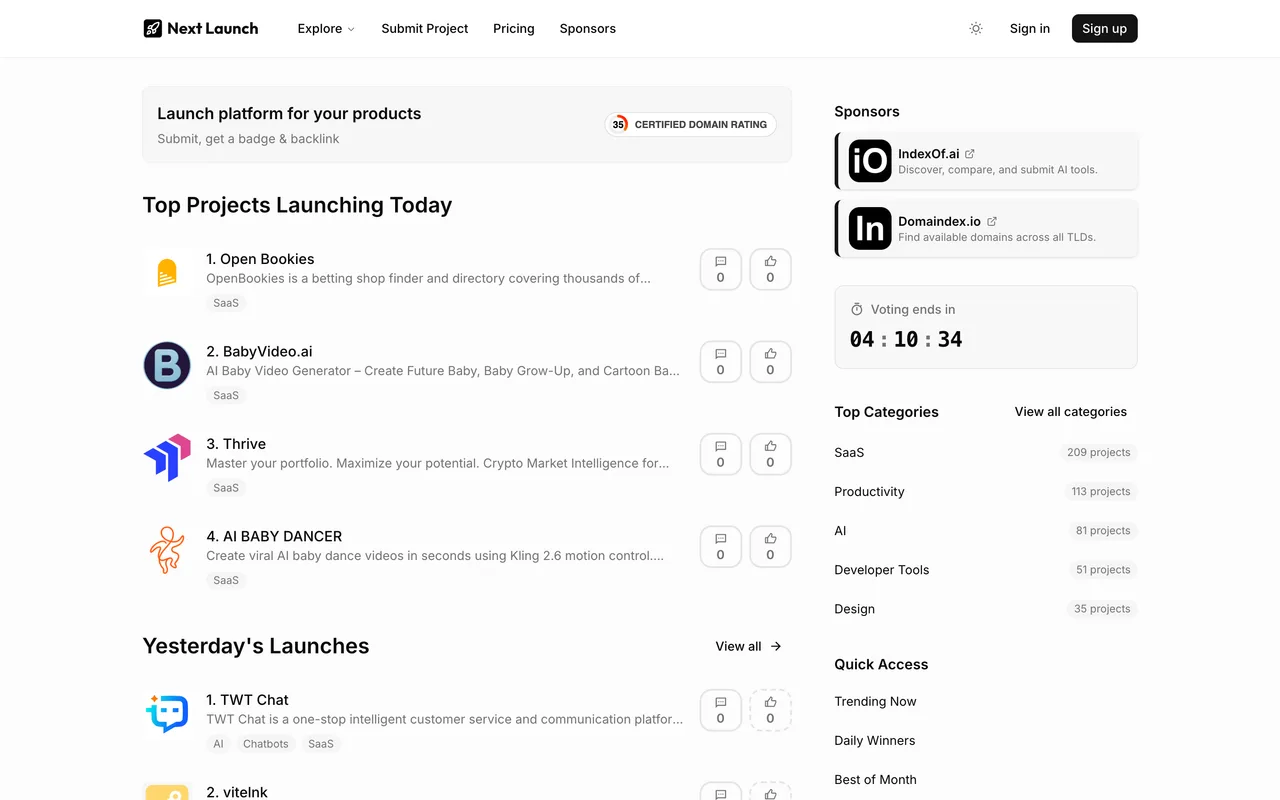Click SaaS tag under Open Bookies

[x=226, y=303]
